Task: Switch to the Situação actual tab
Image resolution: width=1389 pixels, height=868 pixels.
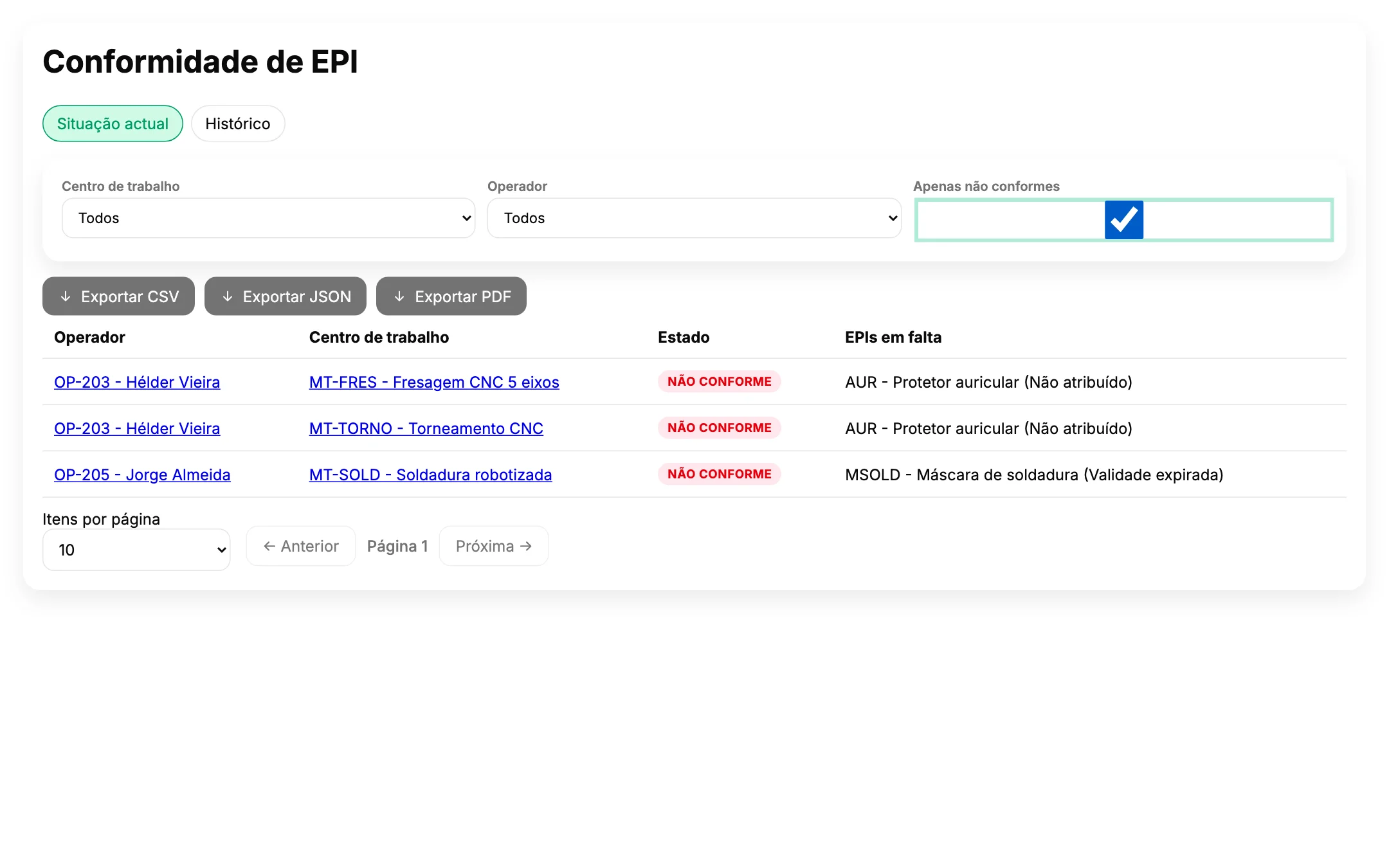Action: click(113, 123)
